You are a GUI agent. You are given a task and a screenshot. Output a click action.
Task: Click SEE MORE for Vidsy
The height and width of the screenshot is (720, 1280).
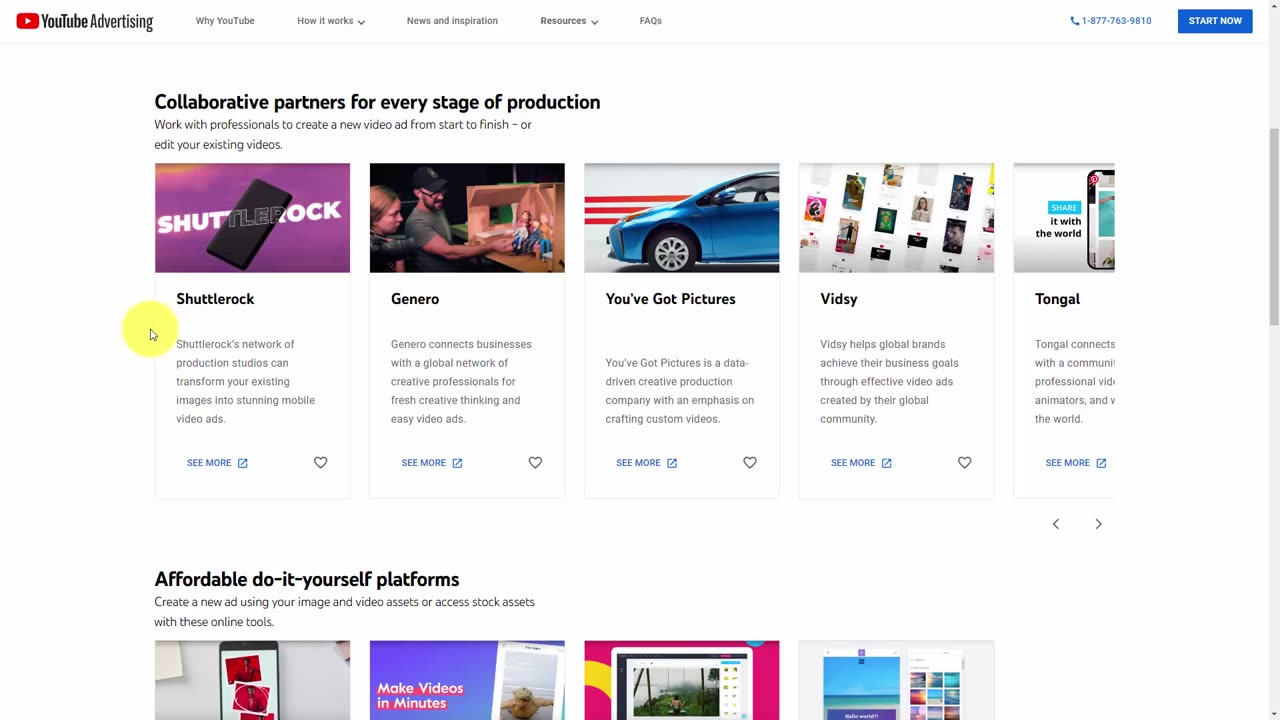point(861,463)
